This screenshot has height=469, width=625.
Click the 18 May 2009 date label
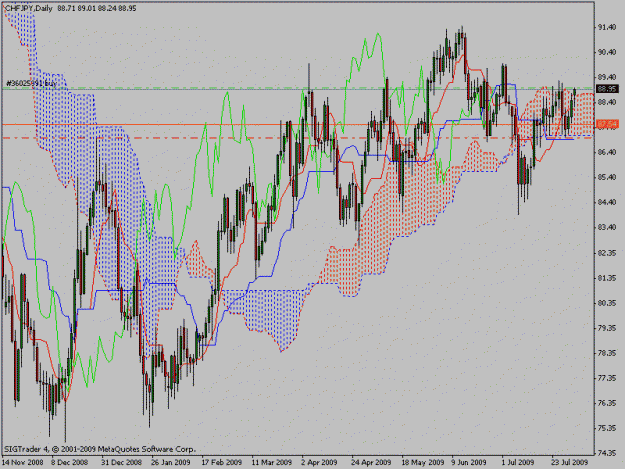[422, 463]
